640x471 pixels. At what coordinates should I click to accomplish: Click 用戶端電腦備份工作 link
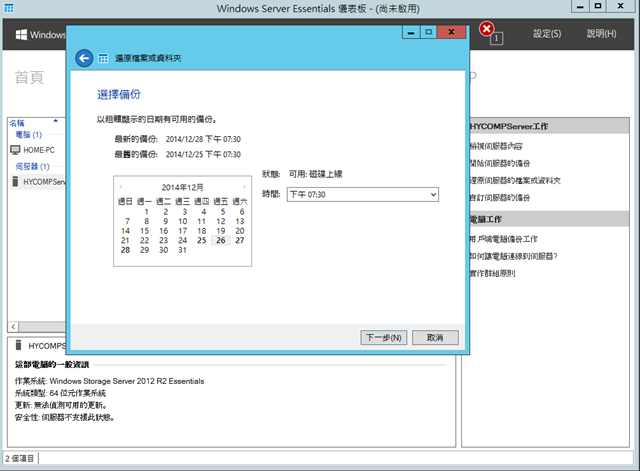point(503,239)
